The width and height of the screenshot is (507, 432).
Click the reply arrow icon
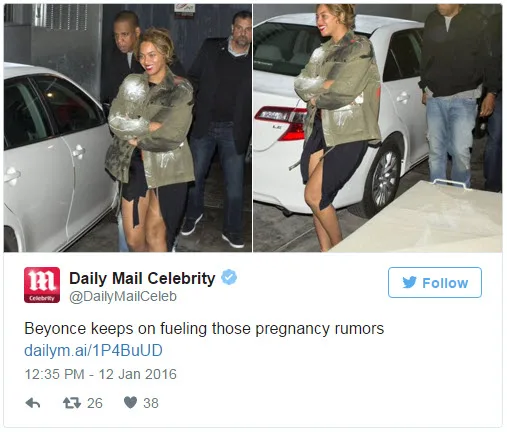pos(33,403)
